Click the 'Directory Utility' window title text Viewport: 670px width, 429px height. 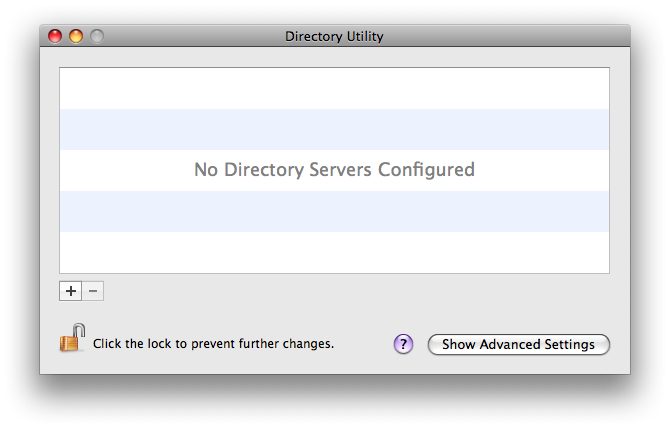(334, 36)
